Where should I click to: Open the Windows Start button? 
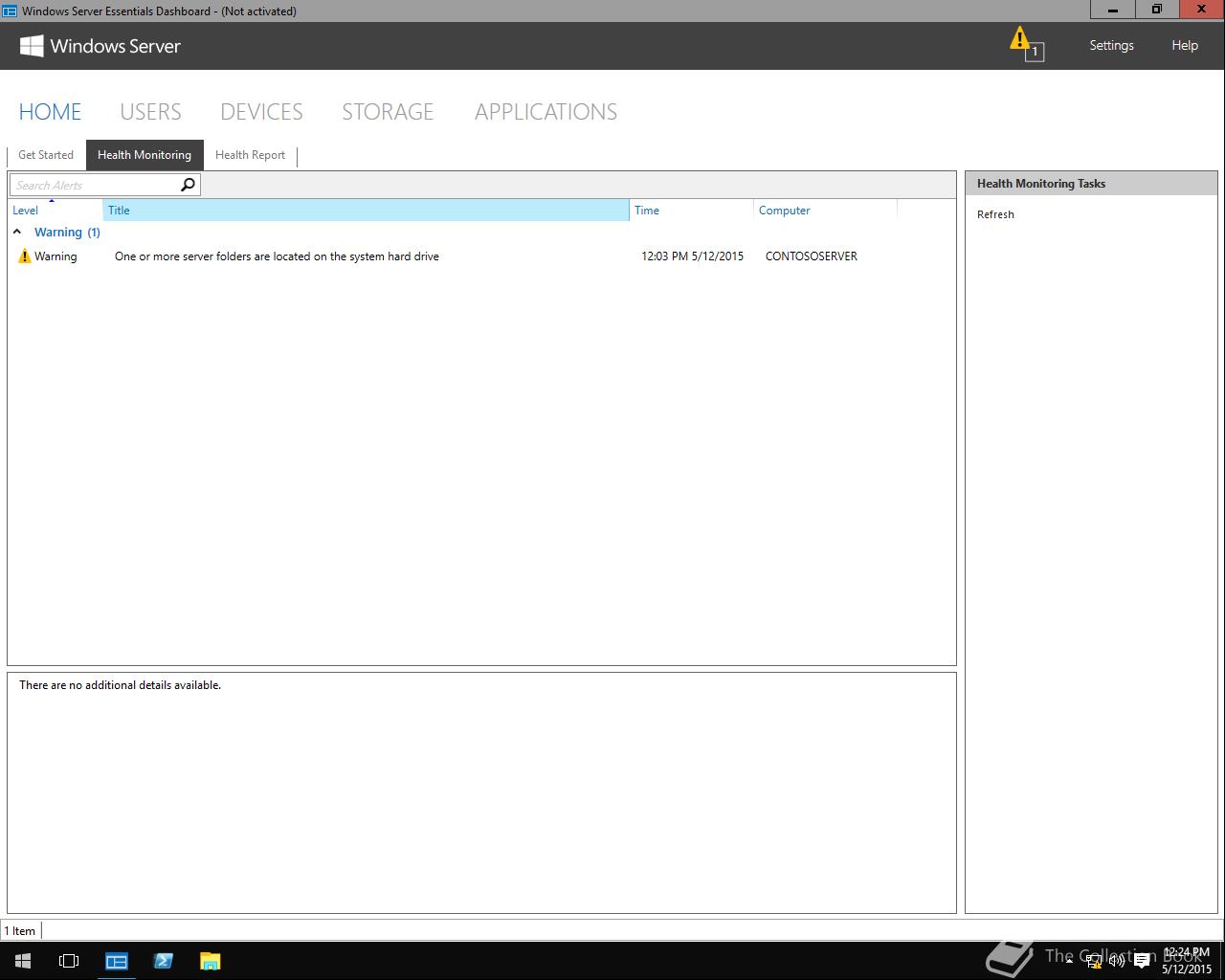click(x=23, y=961)
